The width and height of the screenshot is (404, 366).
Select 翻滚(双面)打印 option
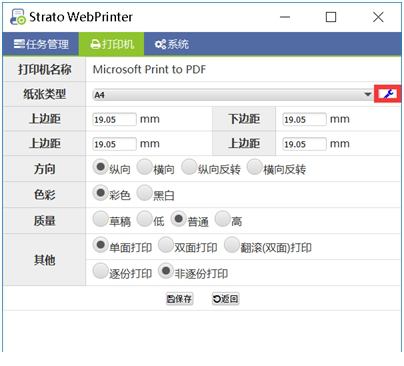coord(232,245)
